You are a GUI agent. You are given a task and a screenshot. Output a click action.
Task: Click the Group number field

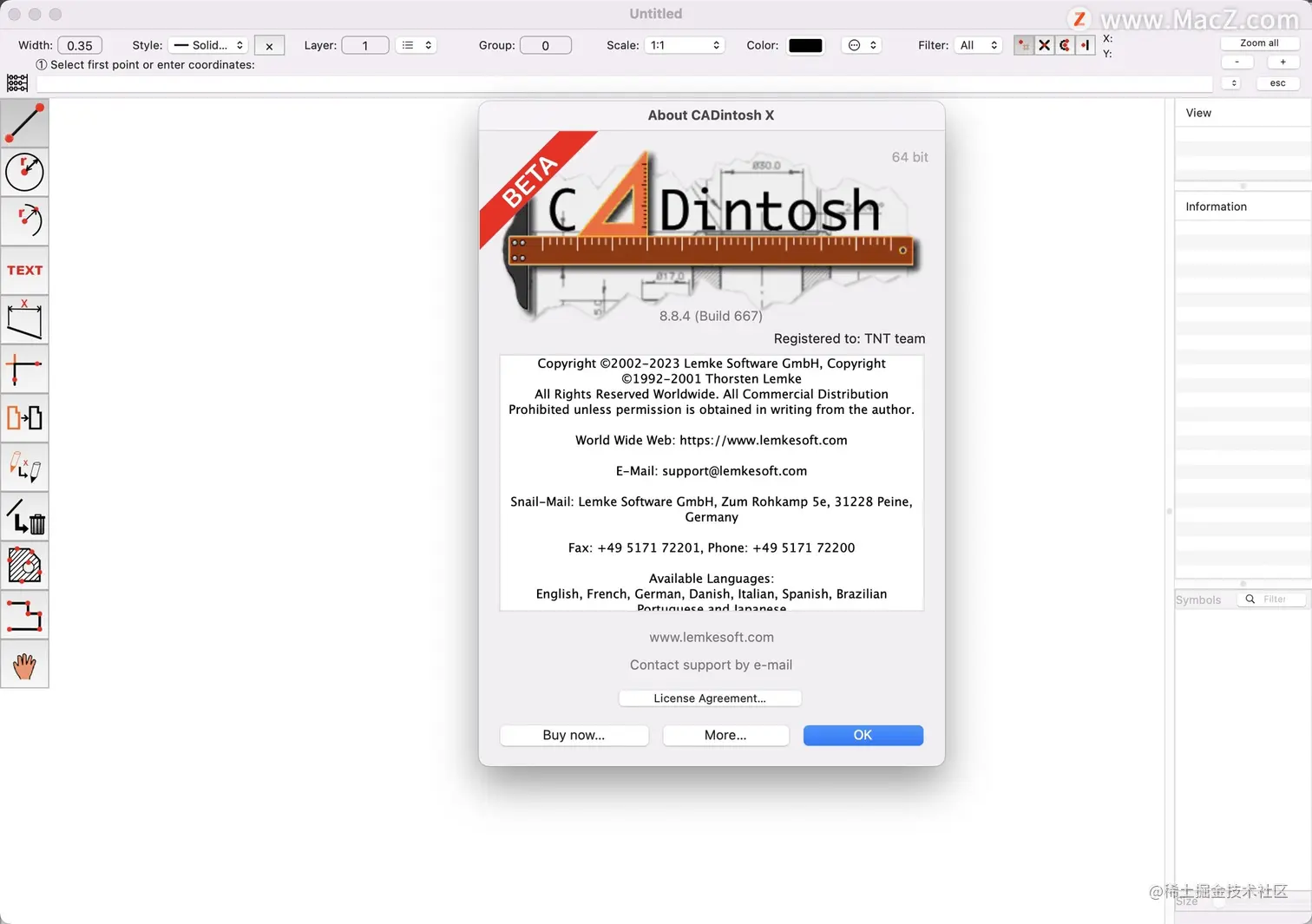click(545, 45)
